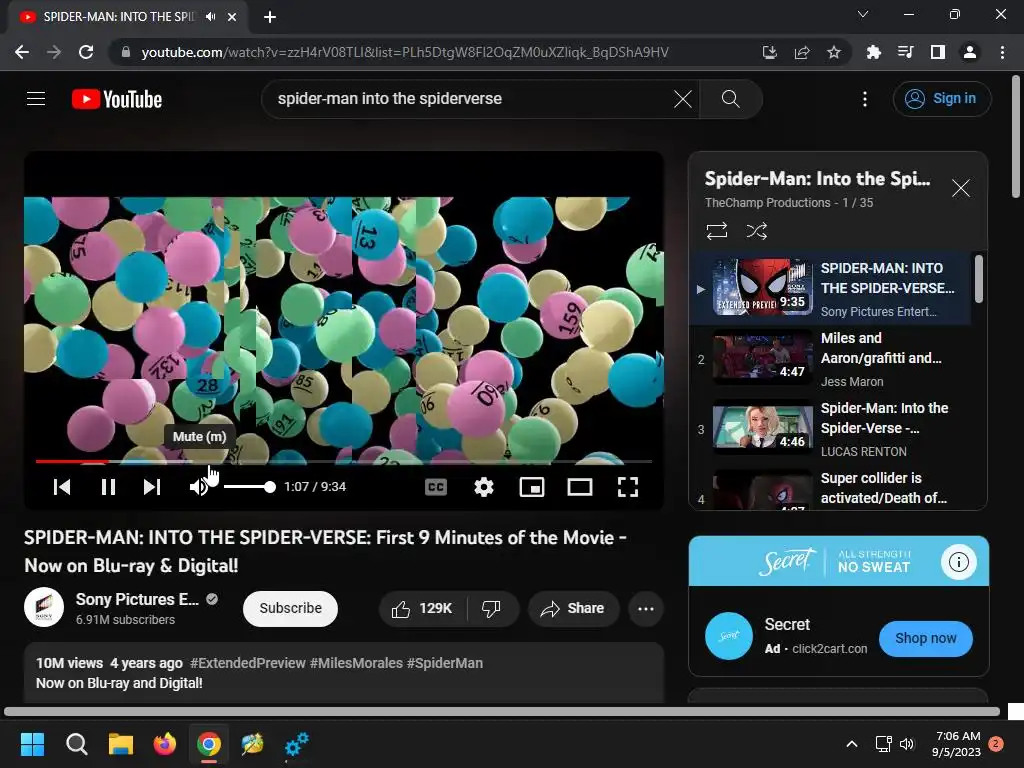Install app icon in address bar
Screen dimensions: 1024x768
click(770, 52)
